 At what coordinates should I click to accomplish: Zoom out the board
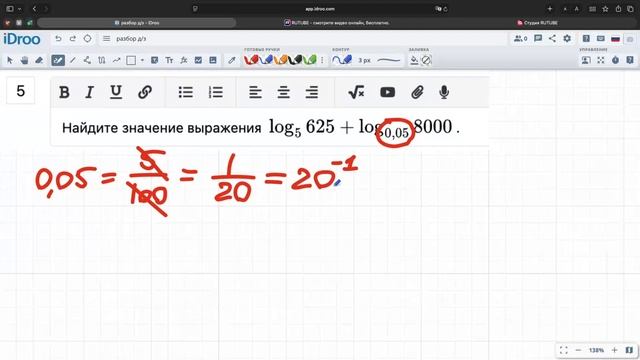(x=578, y=350)
